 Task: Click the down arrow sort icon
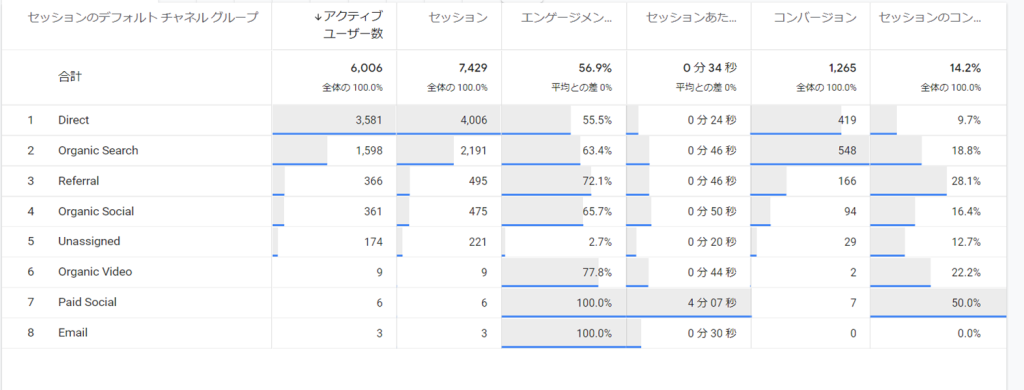318,17
